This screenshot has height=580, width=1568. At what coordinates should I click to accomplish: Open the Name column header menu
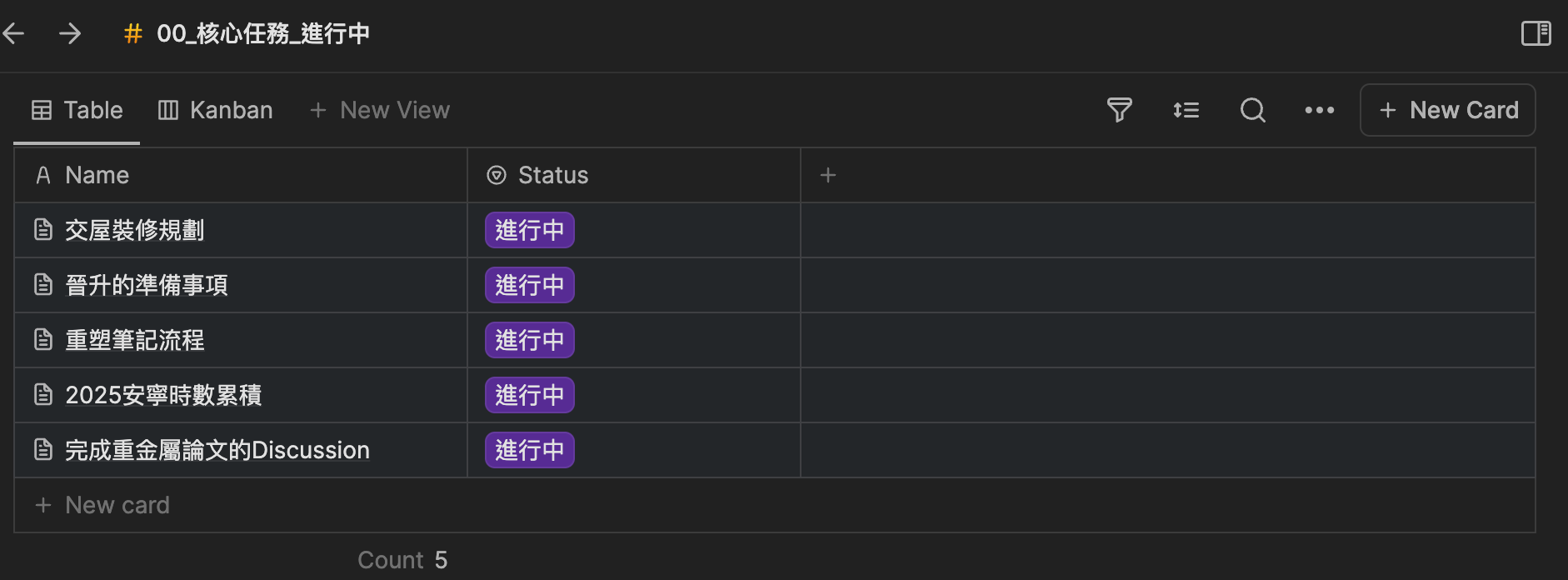tap(97, 175)
